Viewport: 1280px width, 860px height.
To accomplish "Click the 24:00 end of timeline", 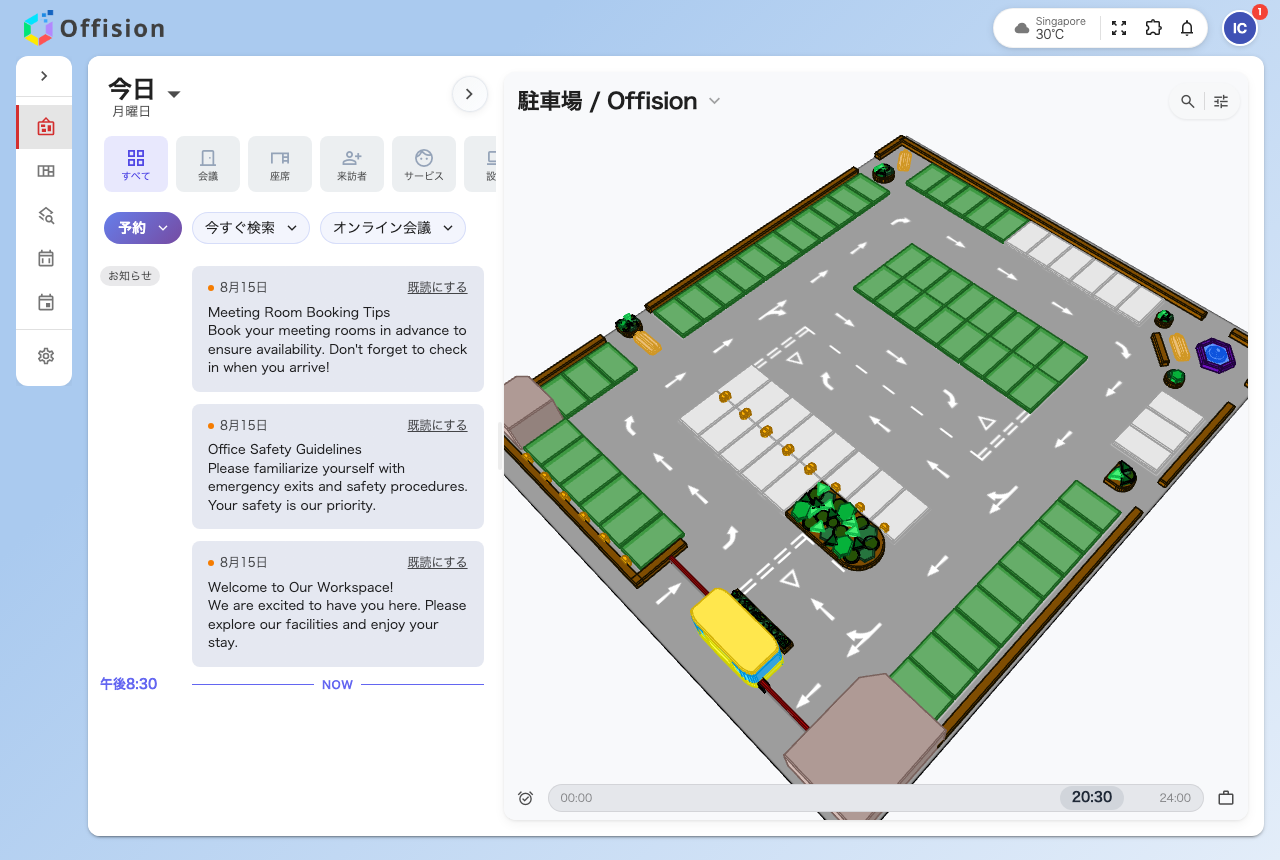I will [x=1175, y=798].
